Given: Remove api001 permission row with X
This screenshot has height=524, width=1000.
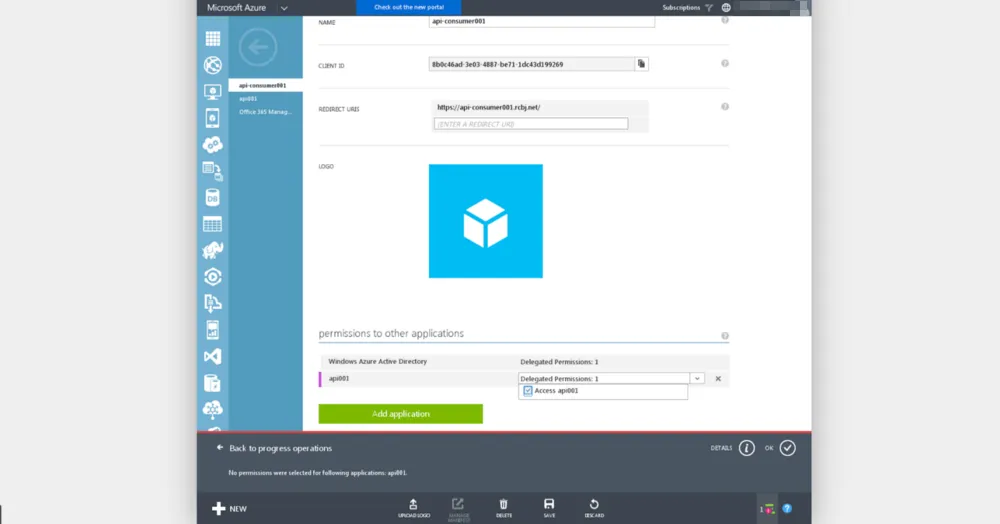Looking at the screenshot, I should [x=718, y=379].
